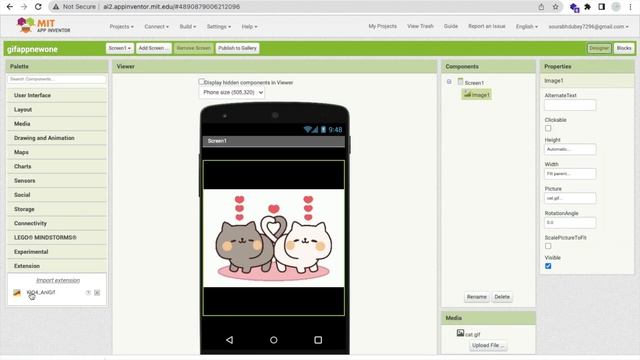Remove the KIO4_AniGif extension with X icon

(x=97, y=293)
